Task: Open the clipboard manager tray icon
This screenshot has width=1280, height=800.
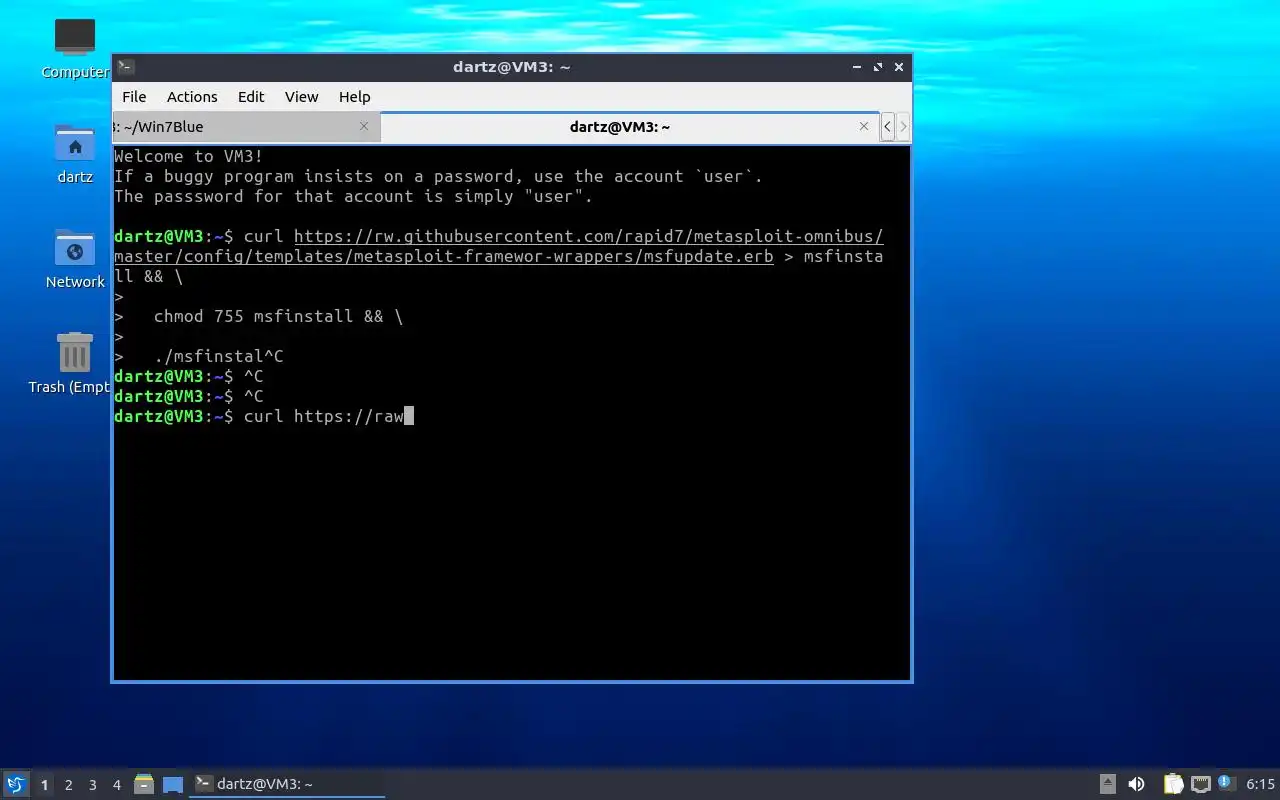Action: [1173, 784]
